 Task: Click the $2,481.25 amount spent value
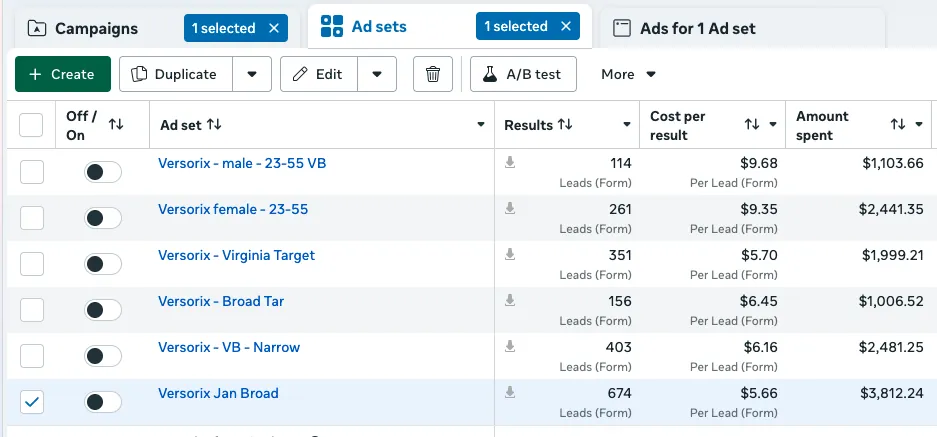[x=891, y=347]
